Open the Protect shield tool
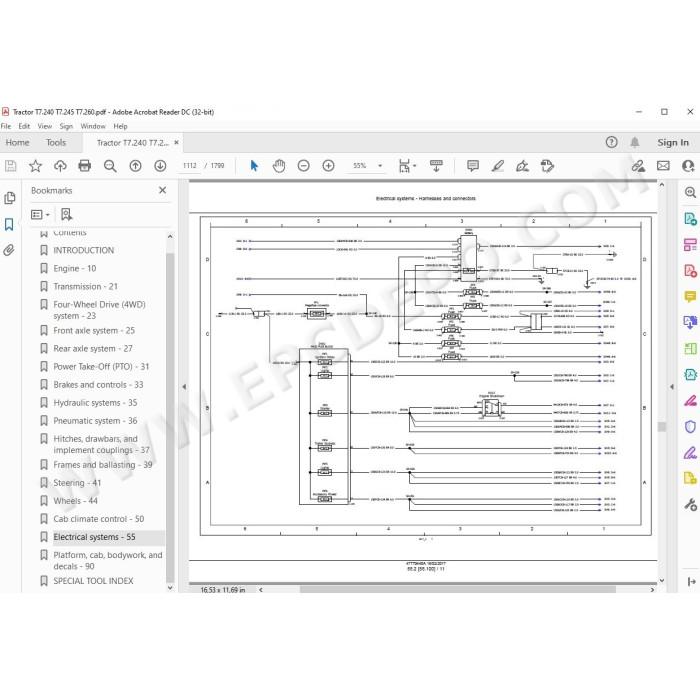700x700 pixels. pos(690,427)
